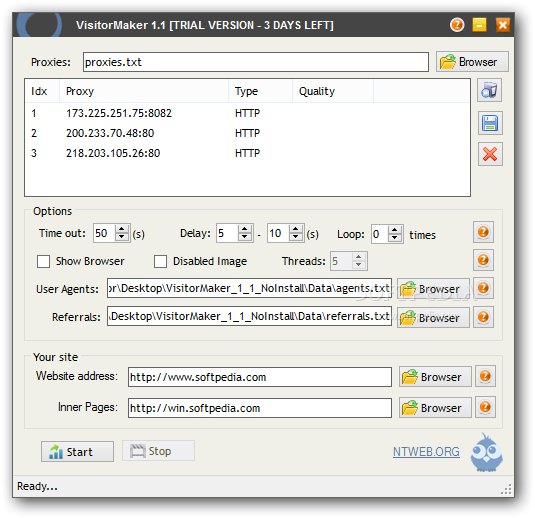Viewport: 535px width, 518px height.
Task: Open help icon for Inner Pages row
Action: tap(485, 407)
